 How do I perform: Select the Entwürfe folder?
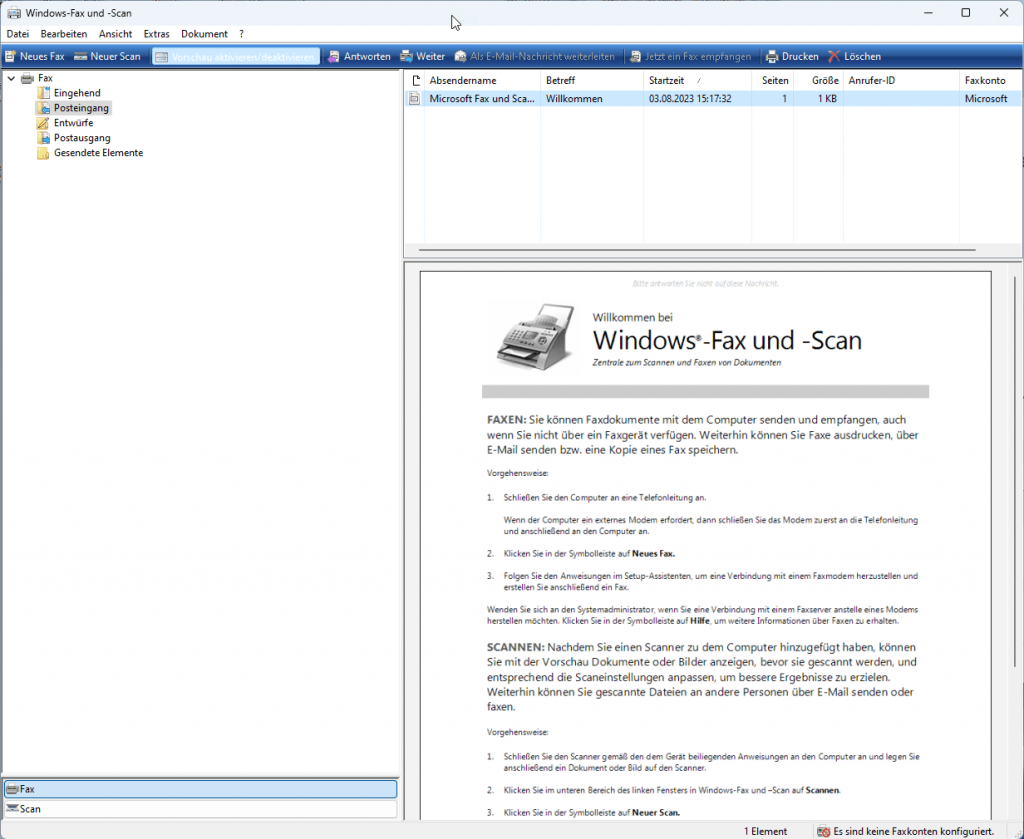pos(75,122)
